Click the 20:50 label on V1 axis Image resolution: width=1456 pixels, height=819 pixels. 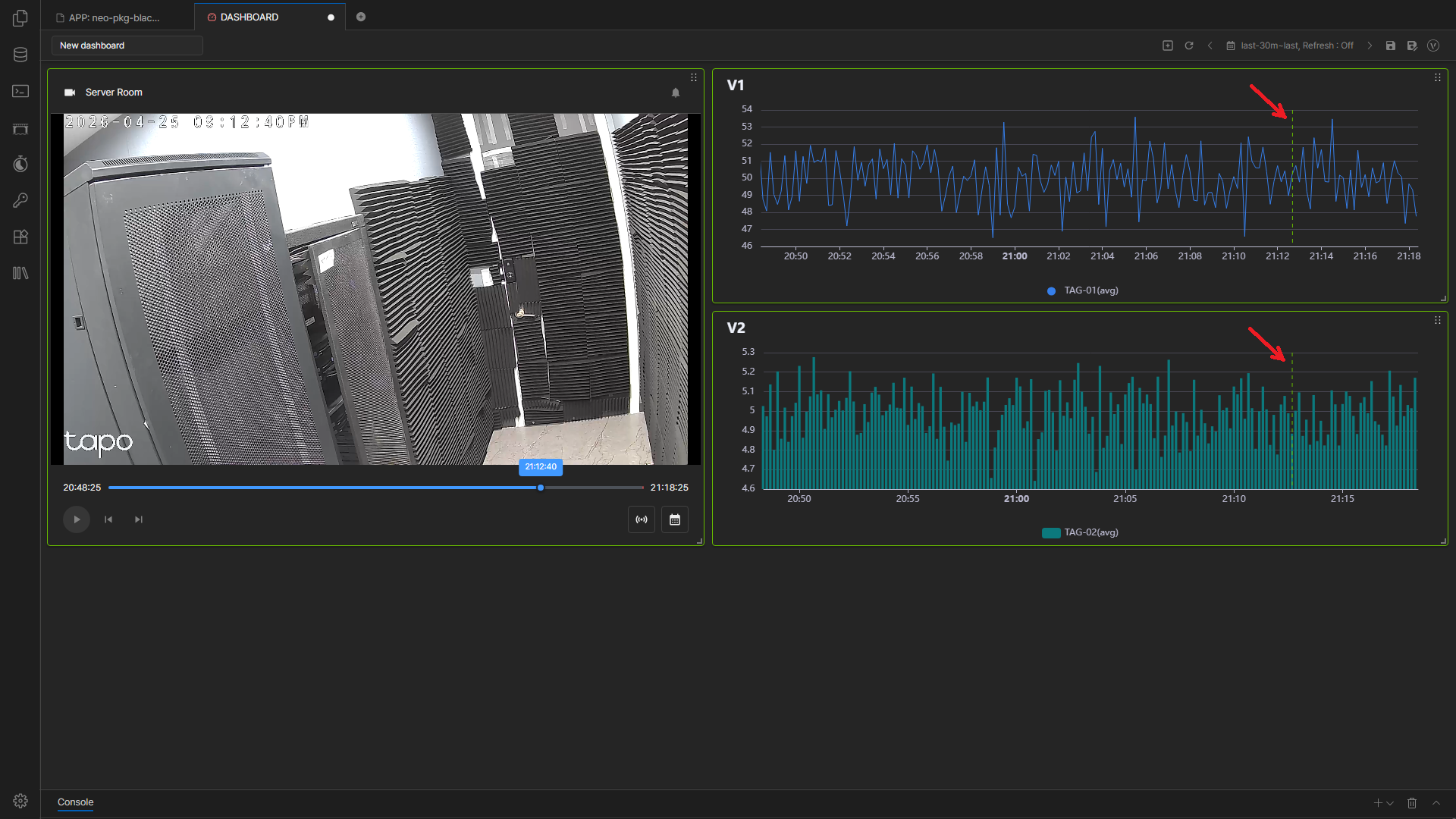[795, 256]
